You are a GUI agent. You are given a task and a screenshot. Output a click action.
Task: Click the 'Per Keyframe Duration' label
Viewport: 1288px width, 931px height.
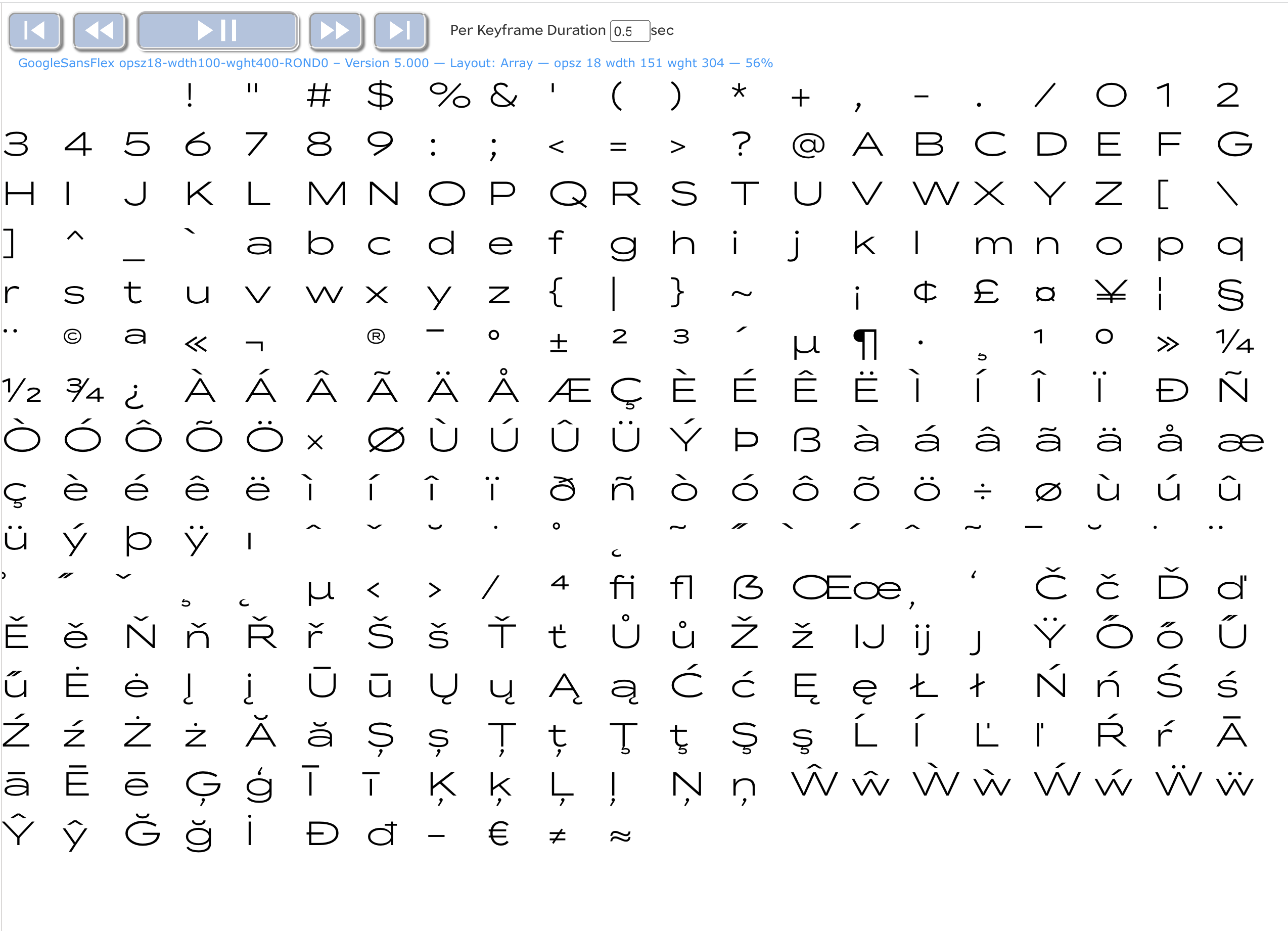click(528, 30)
